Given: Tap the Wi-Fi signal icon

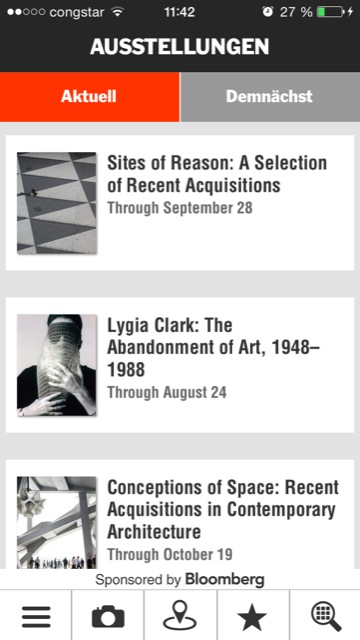Looking at the screenshot, I should pyautogui.click(x=118, y=12).
